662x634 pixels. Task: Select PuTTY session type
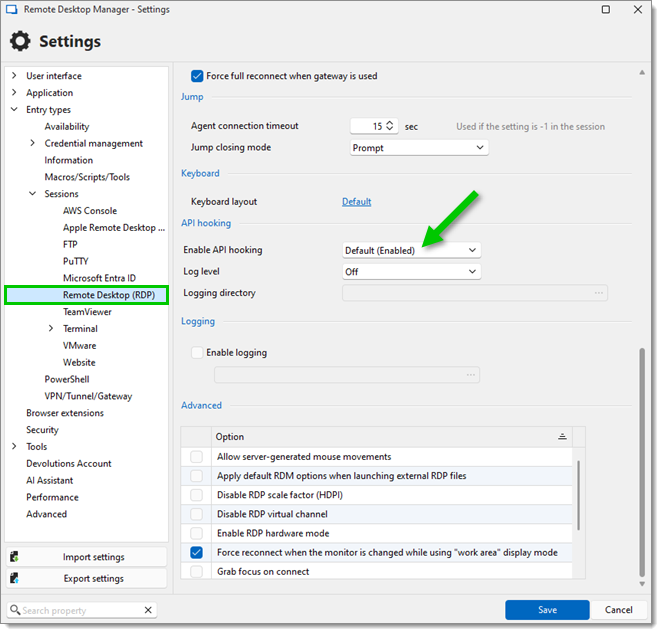coord(76,263)
